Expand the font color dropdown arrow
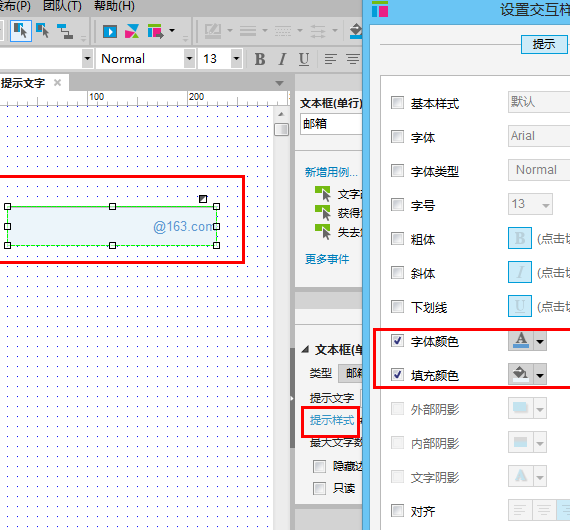This screenshot has width=570, height=530. [540, 341]
